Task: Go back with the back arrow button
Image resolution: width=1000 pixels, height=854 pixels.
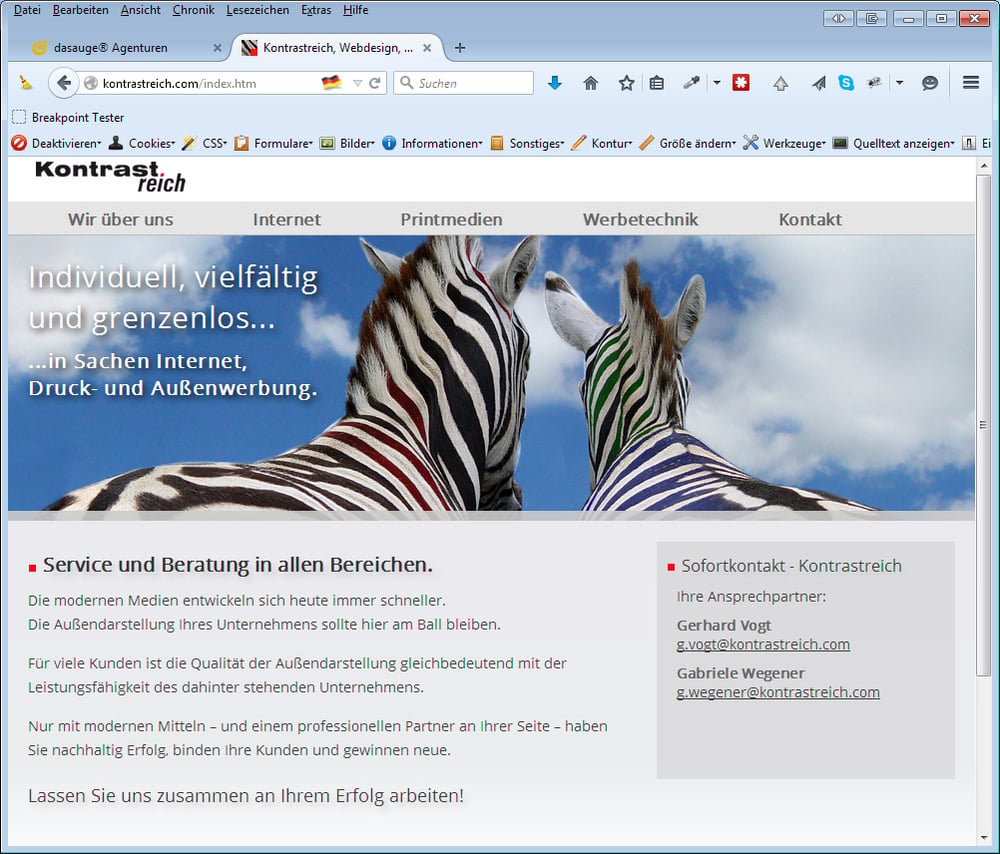Action: click(x=64, y=83)
